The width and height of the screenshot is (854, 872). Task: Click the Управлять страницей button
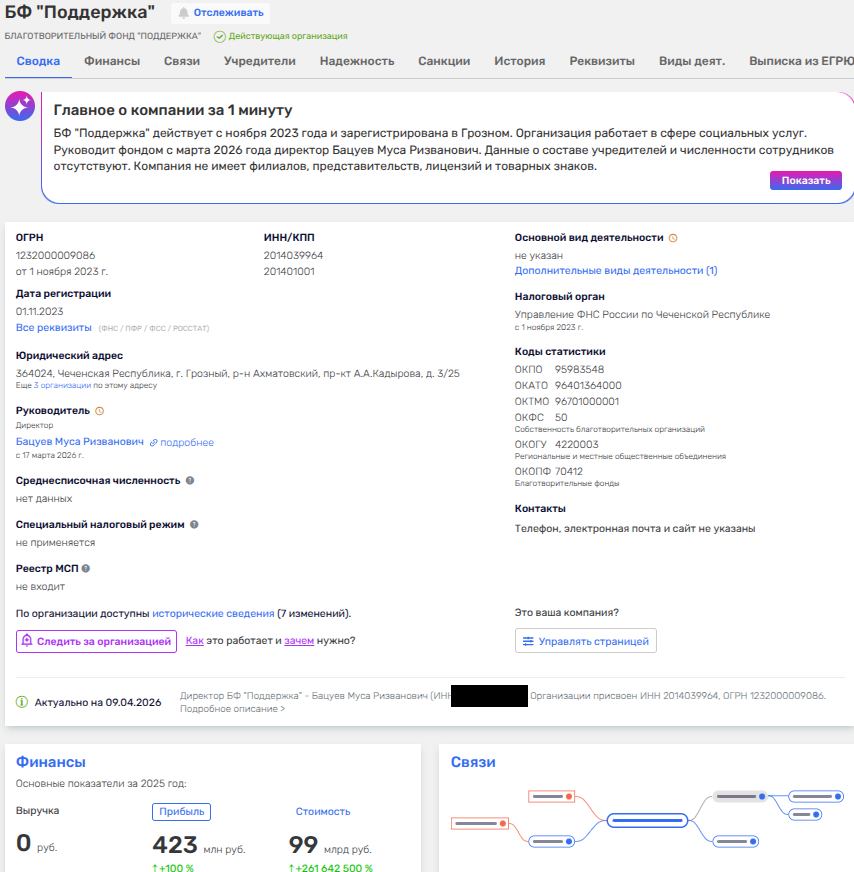[x=585, y=641]
